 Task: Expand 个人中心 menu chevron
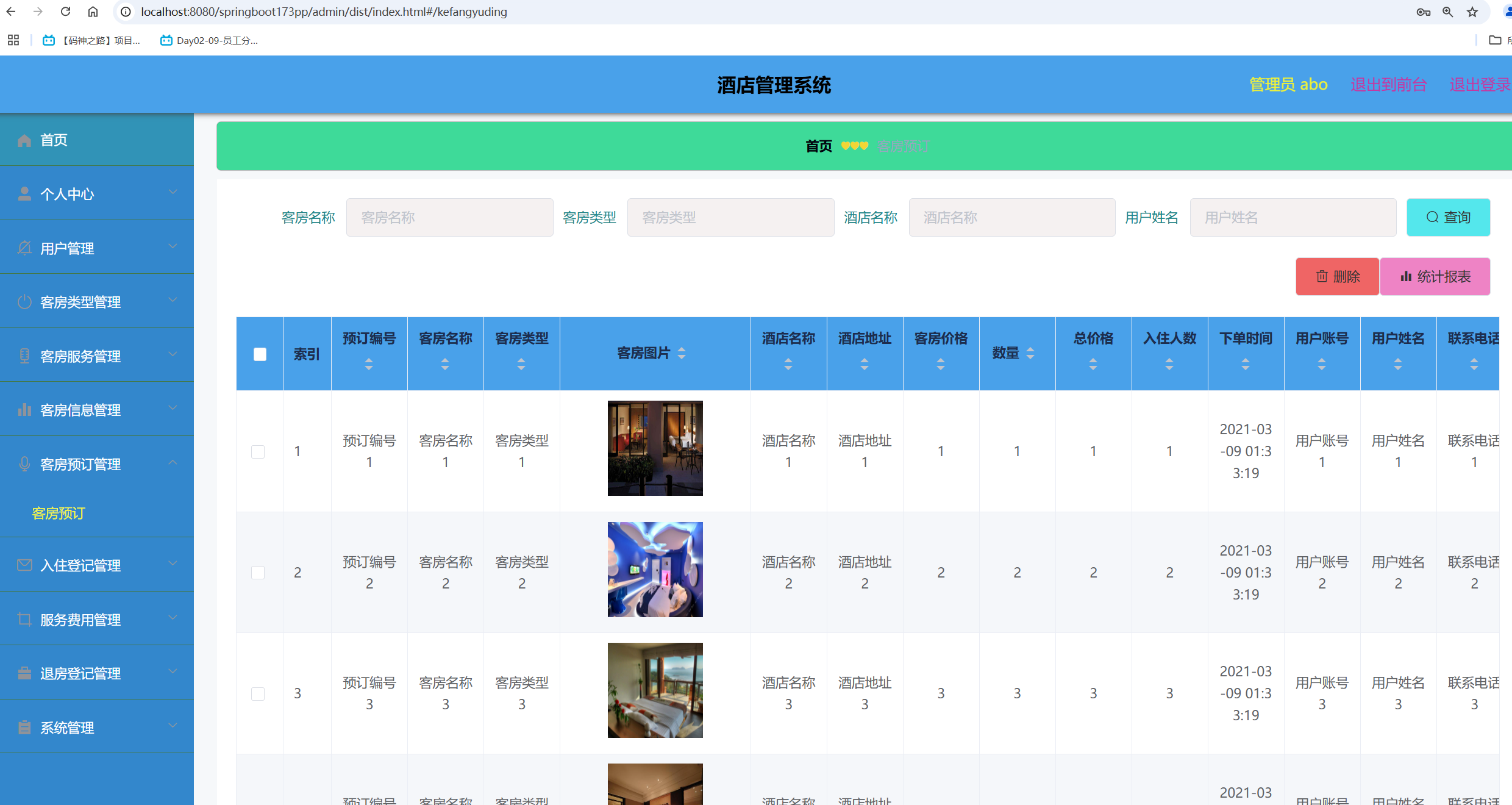coord(173,192)
